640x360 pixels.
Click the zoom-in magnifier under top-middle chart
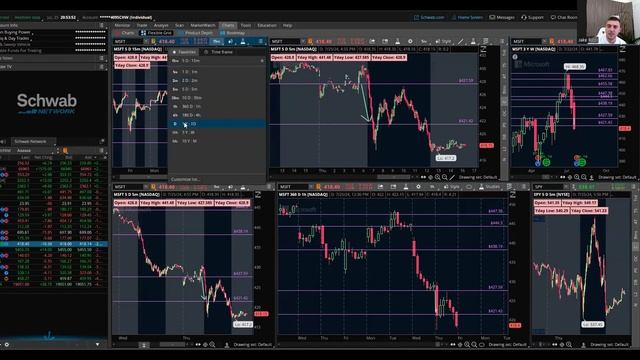tap(438, 177)
